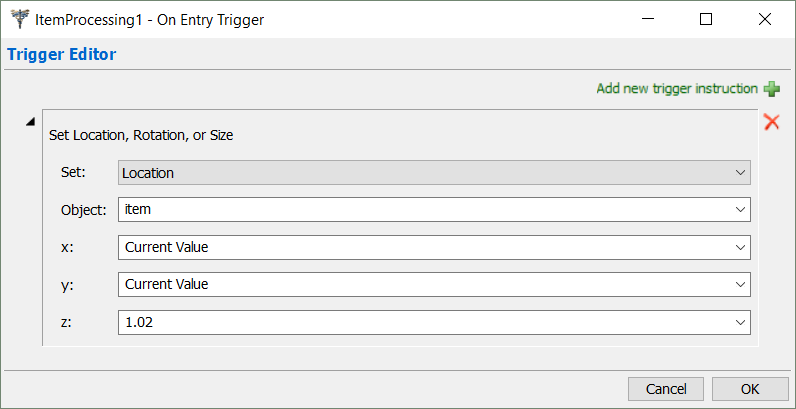Click the Set Location, Rotation, or Size header
Viewport: 796px width, 409px height.
tap(141, 135)
